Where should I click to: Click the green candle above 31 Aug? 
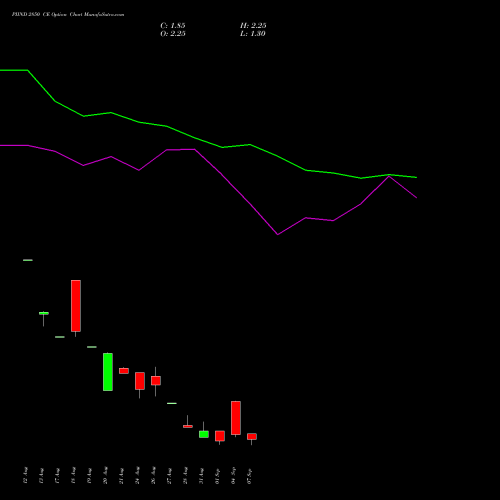point(204,434)
